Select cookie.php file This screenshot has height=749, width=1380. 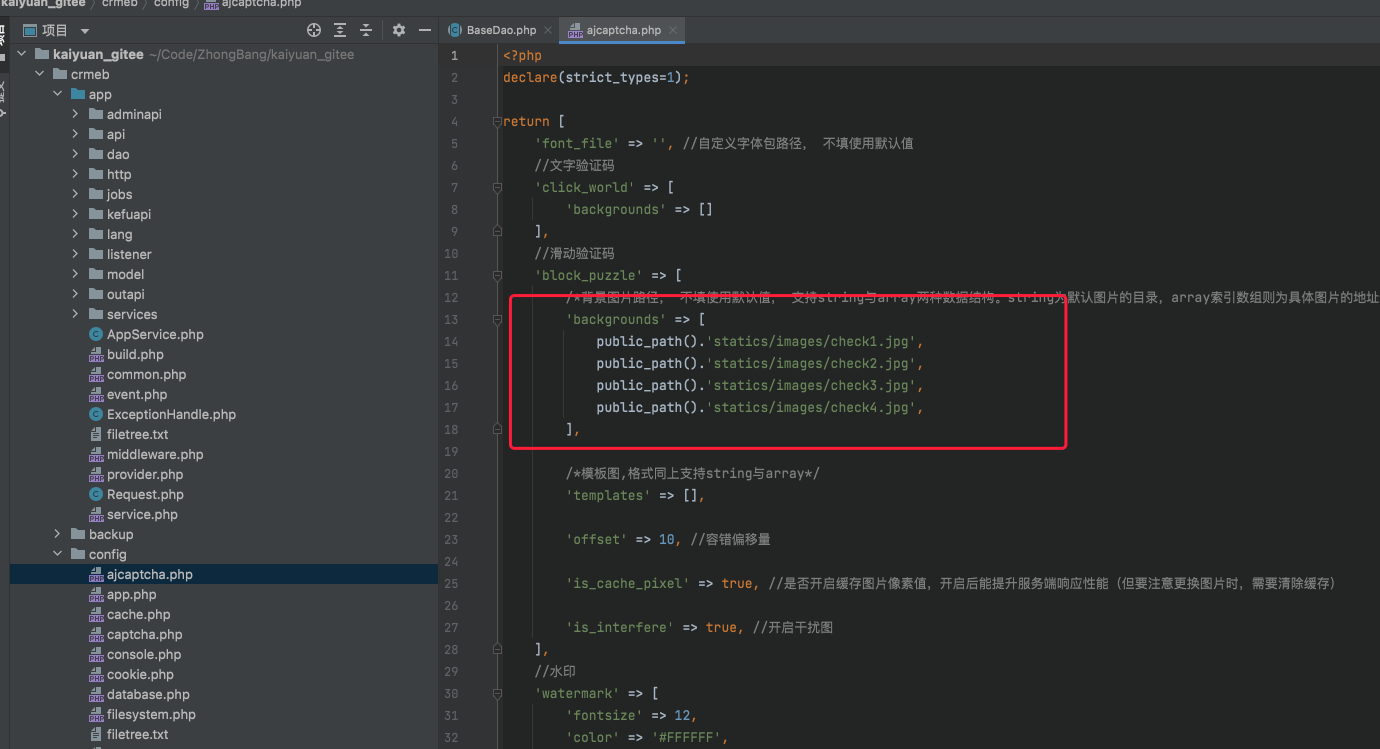(140, 674)
